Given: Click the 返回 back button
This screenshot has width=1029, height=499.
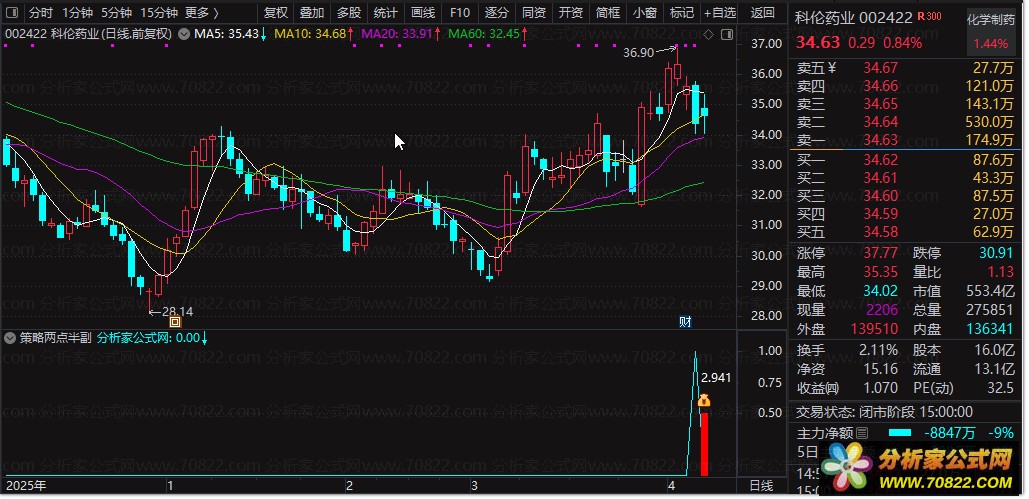Looking at the screenshot, I should click(x=762, y=12).
